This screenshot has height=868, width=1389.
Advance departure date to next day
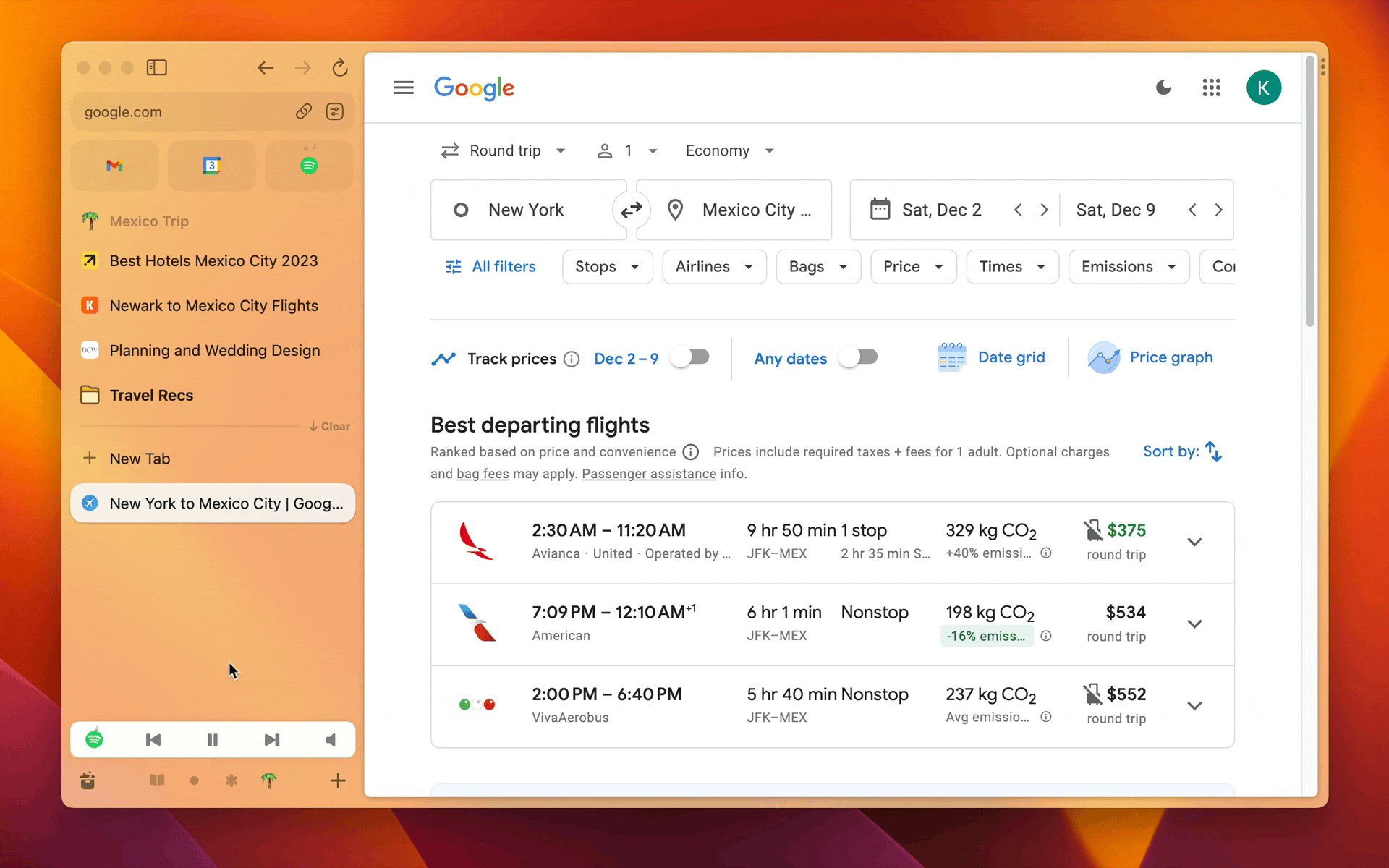tap(1044, 210)
